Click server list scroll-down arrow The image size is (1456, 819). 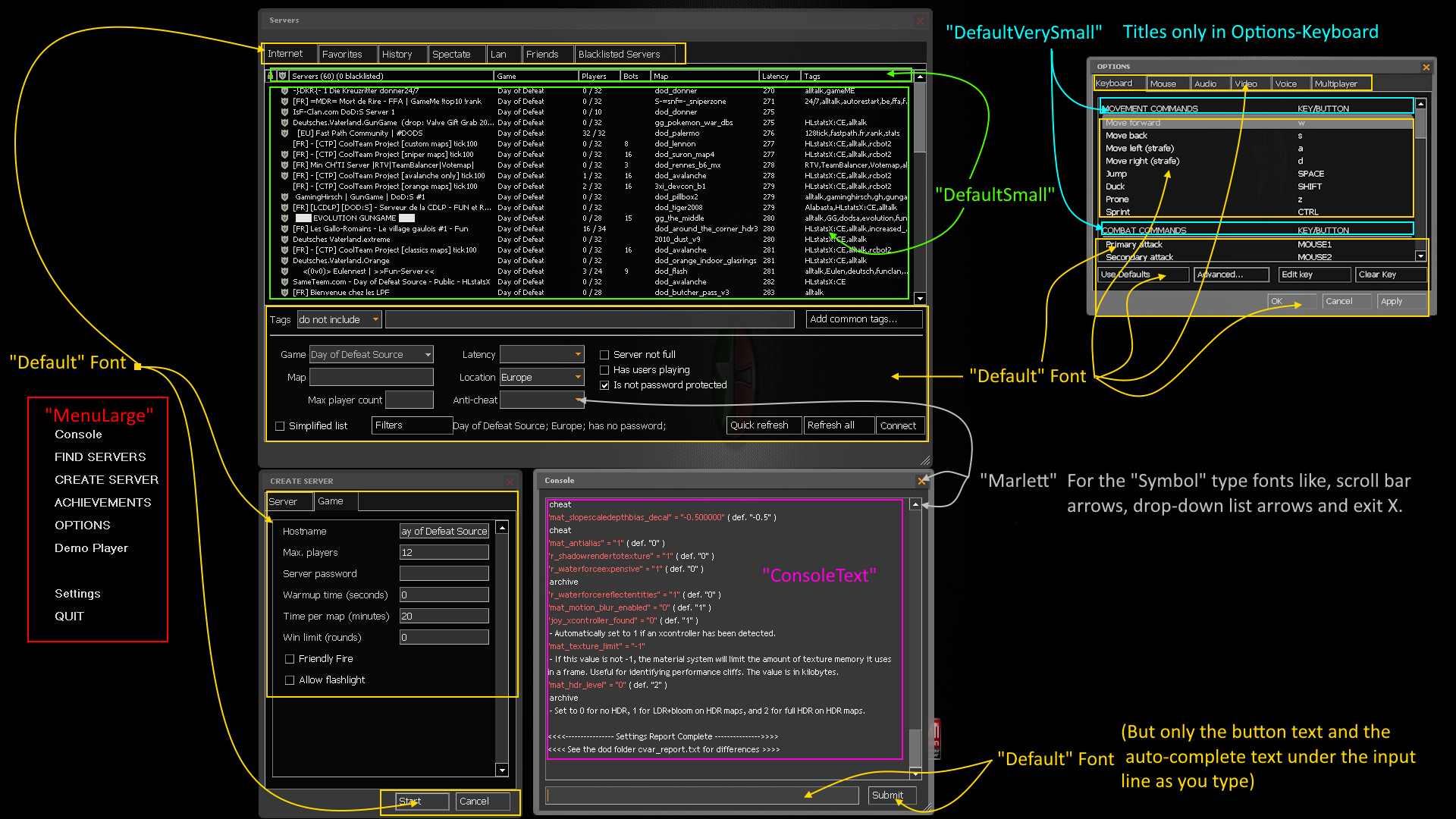920,299
